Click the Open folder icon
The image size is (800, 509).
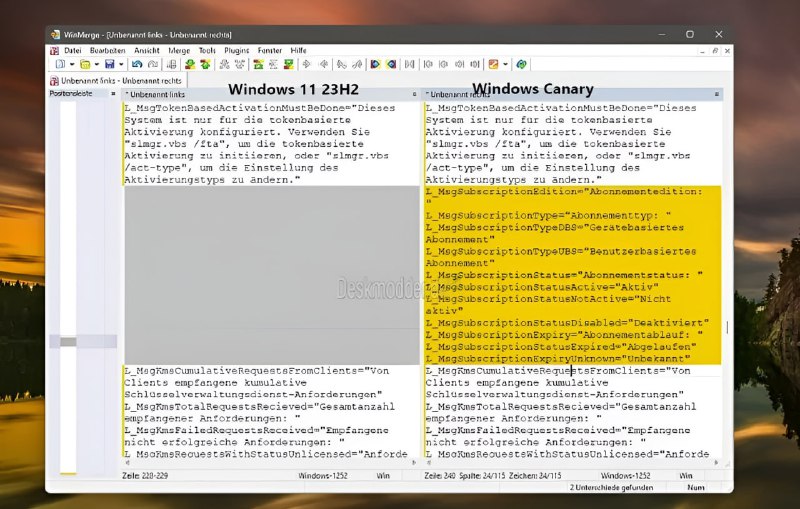pyautogui.click(x=84, y=64)
